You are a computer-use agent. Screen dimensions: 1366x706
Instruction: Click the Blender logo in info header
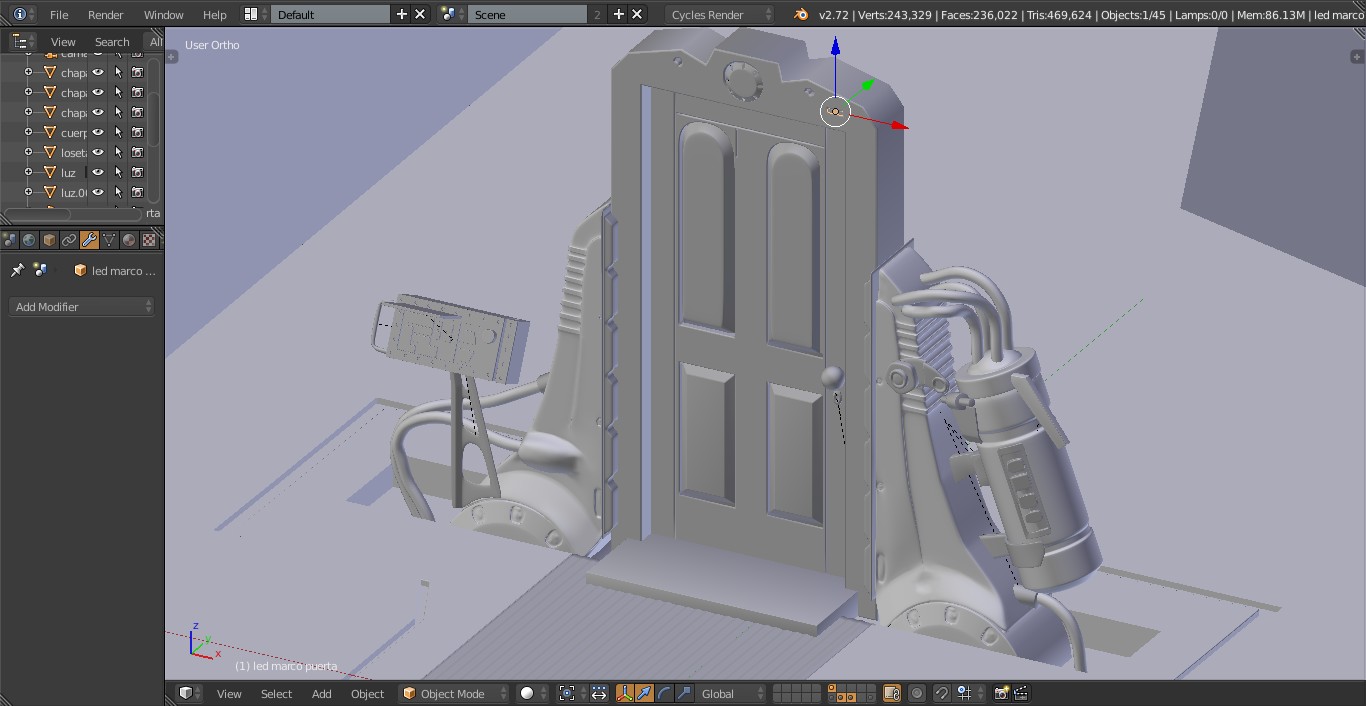coord(800,14)
